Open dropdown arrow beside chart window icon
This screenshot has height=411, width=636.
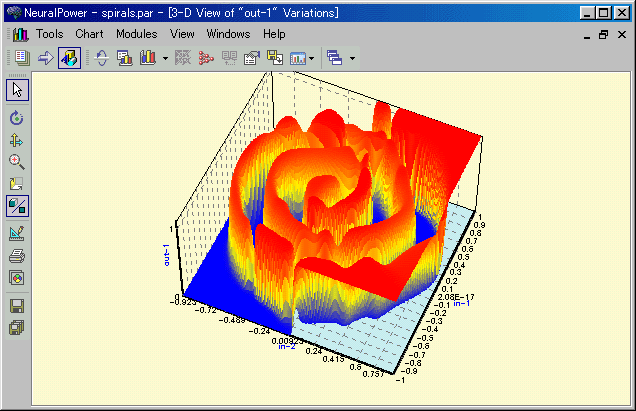click(x=312, y=58)
